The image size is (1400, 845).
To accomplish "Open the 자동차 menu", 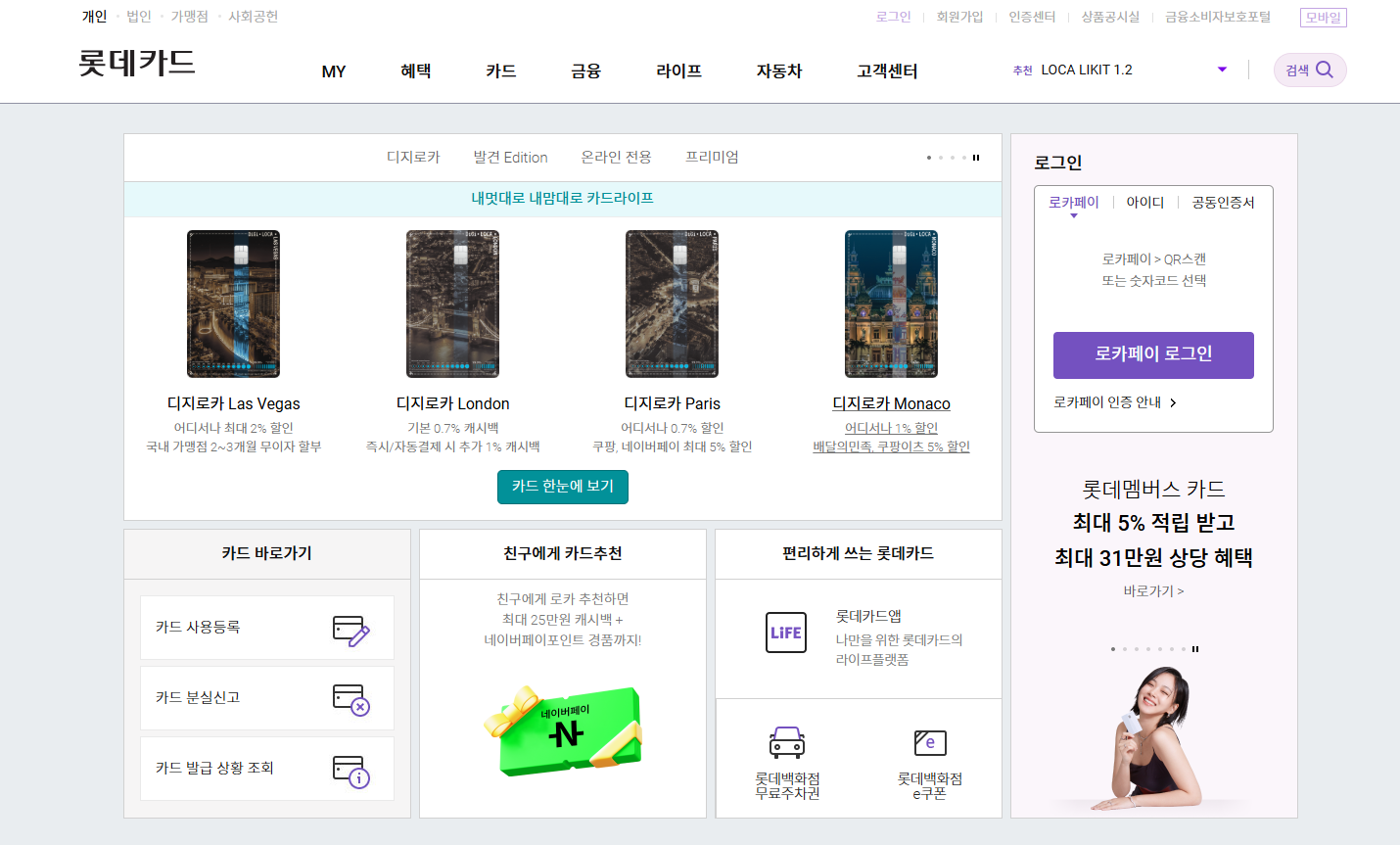I will click(779, 71).
